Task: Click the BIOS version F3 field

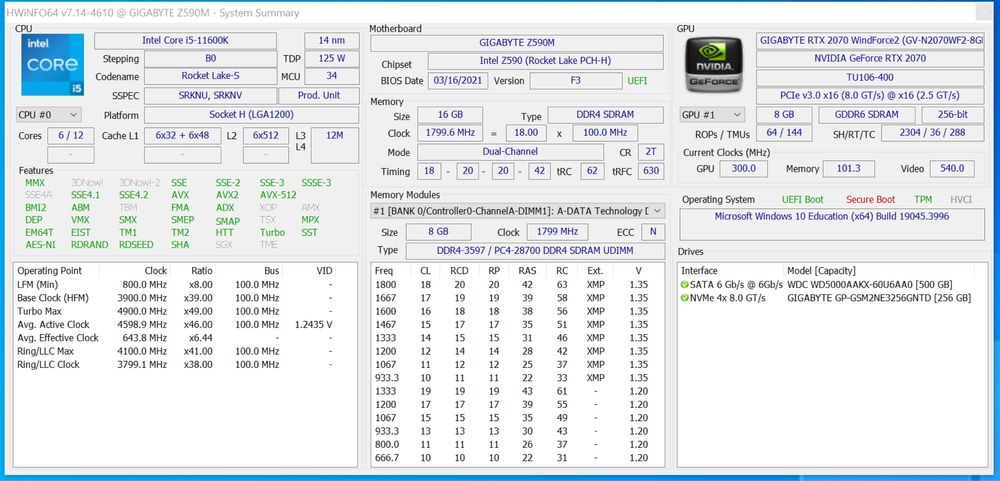Action: point(576,81)
